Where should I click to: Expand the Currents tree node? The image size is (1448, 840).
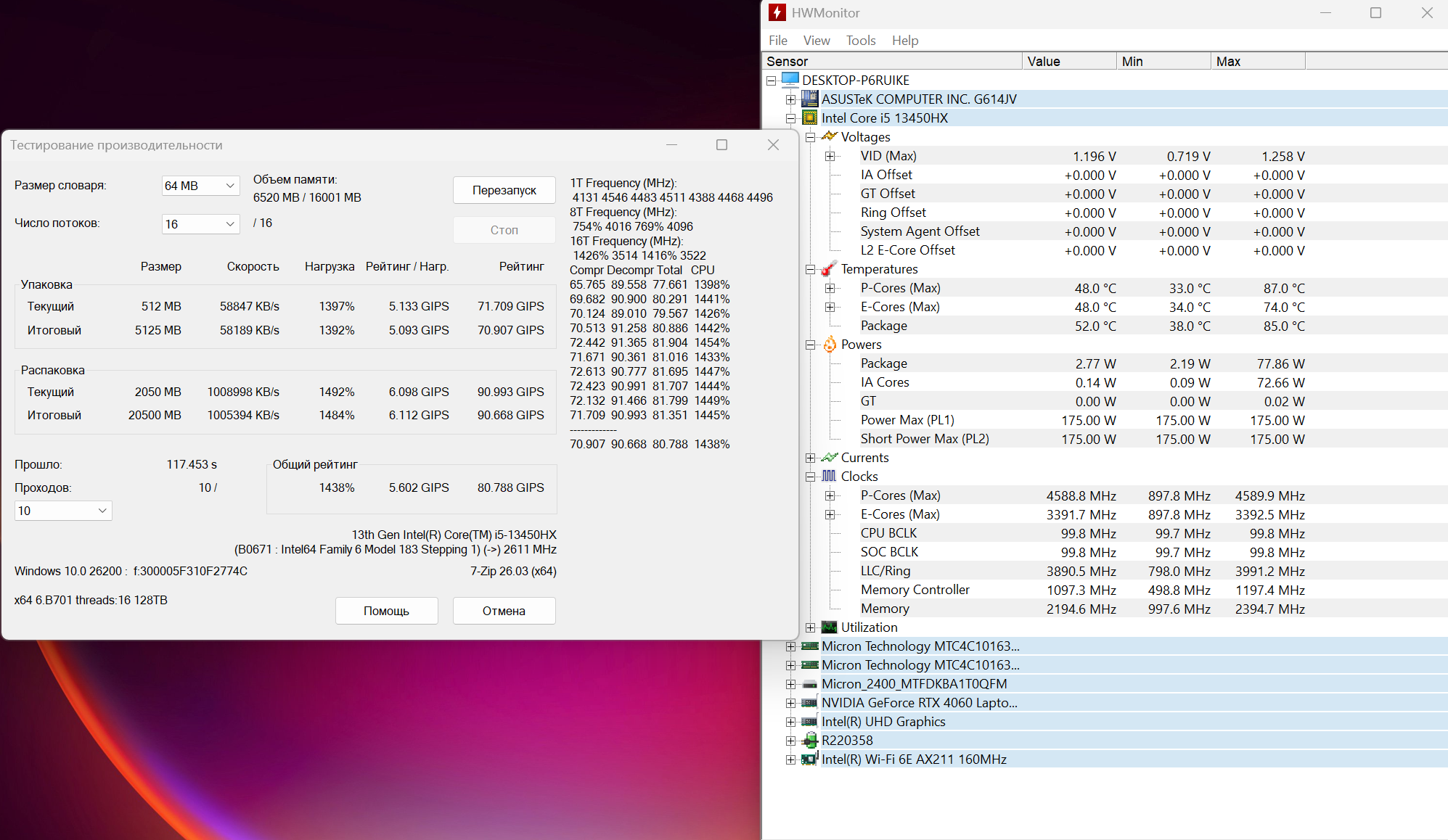coord(810,457)
